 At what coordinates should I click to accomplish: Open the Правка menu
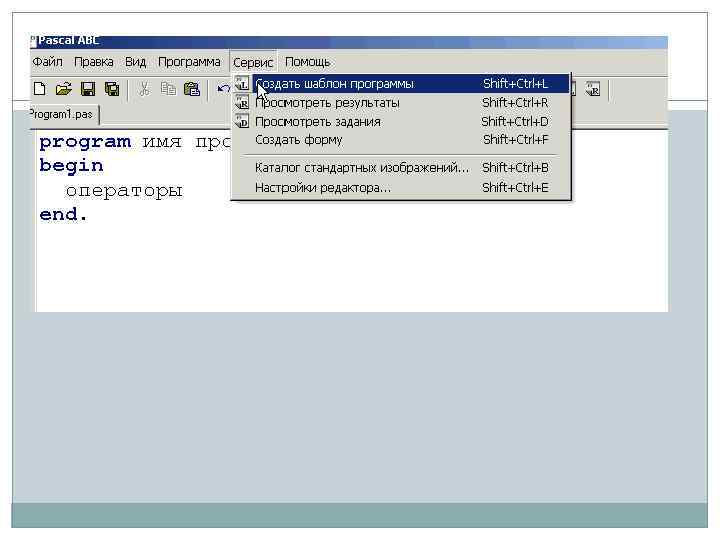click(94, 62)
